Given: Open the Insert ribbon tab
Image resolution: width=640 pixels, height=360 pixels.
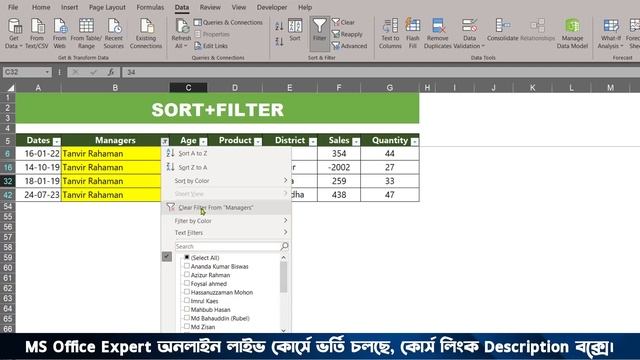Looking at the screenshot, I should [x=69, y=7].
